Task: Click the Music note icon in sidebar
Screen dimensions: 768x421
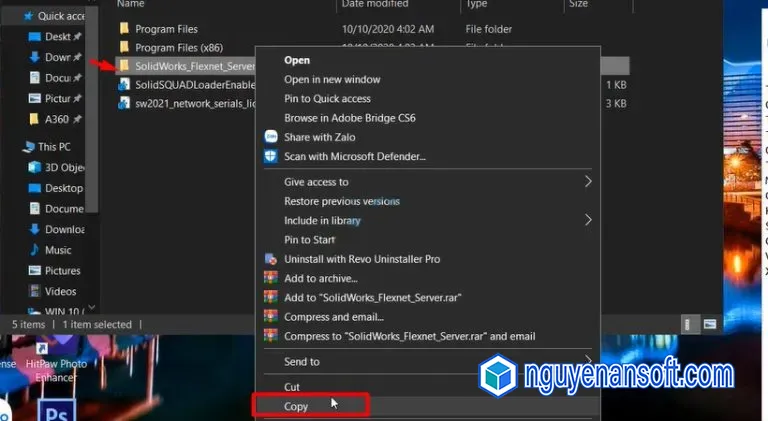Action: (33, 250)
